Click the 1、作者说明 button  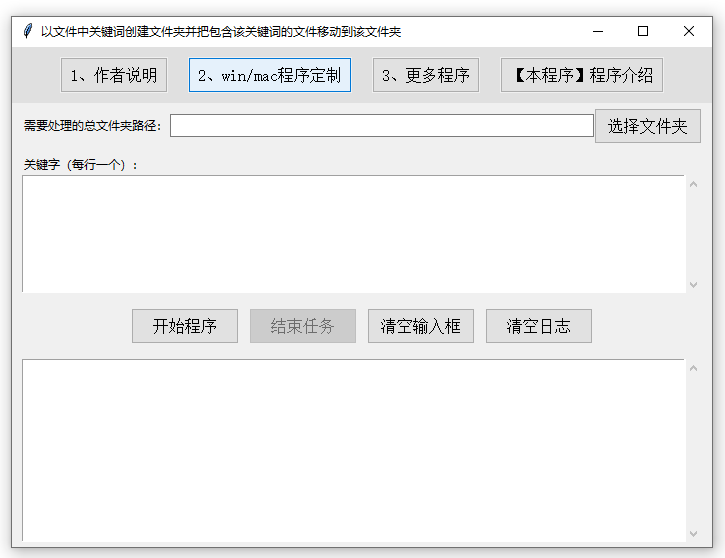[114, 75]
